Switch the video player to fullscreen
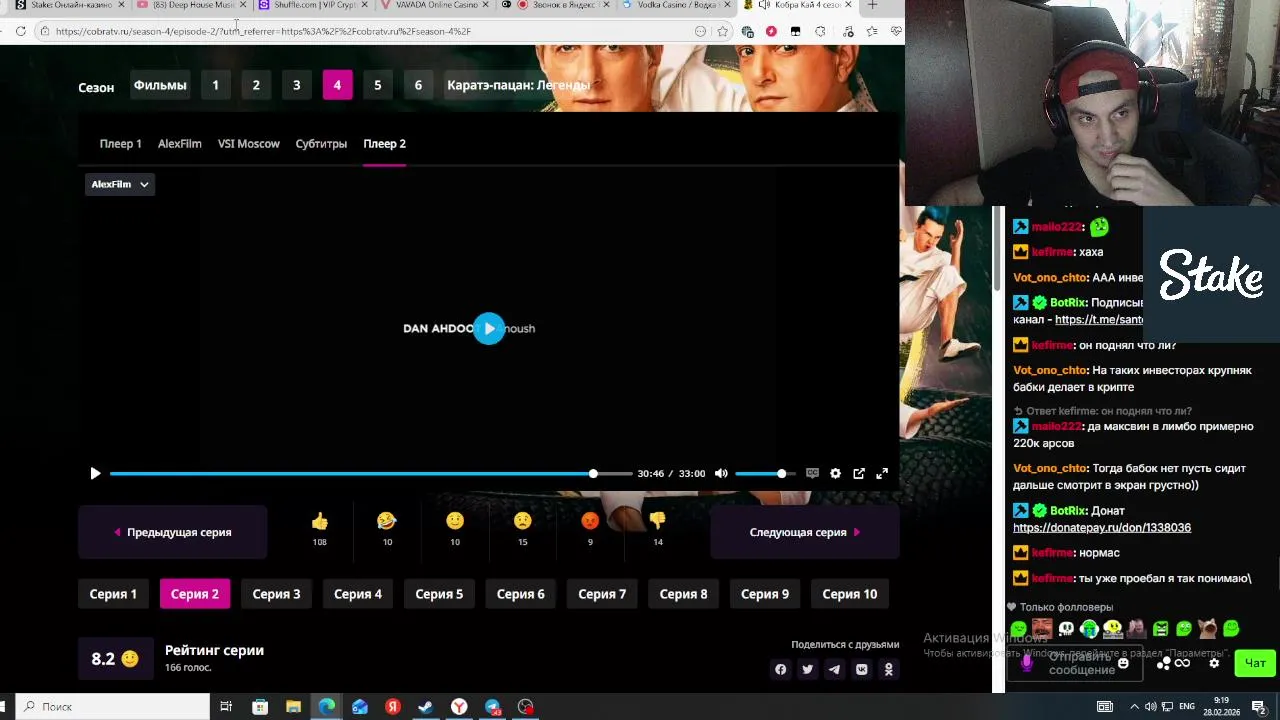This screenshot has width=1280, height=720. pyautogui.click(x=882, y=473)
